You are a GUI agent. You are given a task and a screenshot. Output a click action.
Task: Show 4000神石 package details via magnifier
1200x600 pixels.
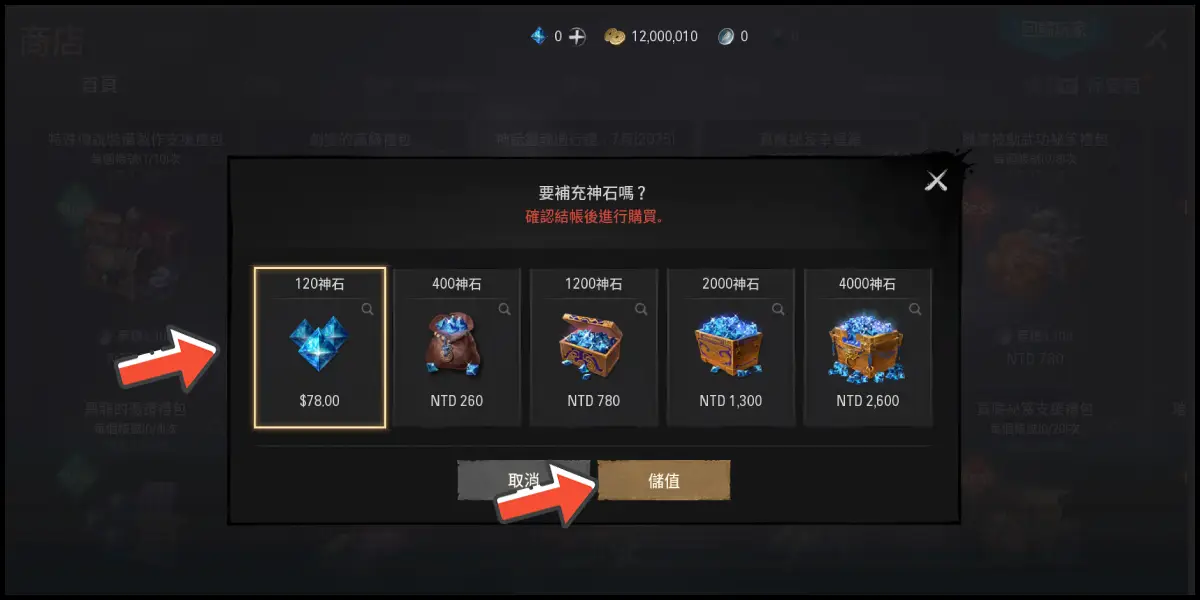click(915, 310)
